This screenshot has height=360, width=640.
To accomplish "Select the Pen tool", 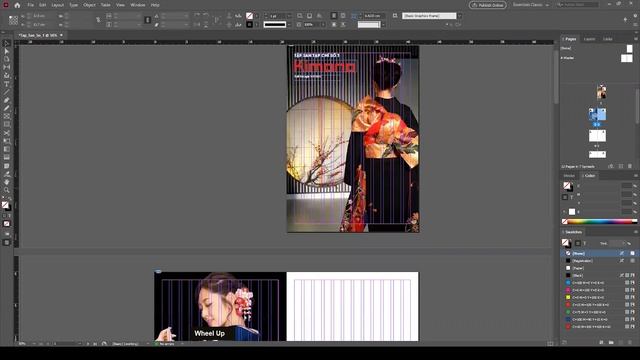I will (7, 100).
